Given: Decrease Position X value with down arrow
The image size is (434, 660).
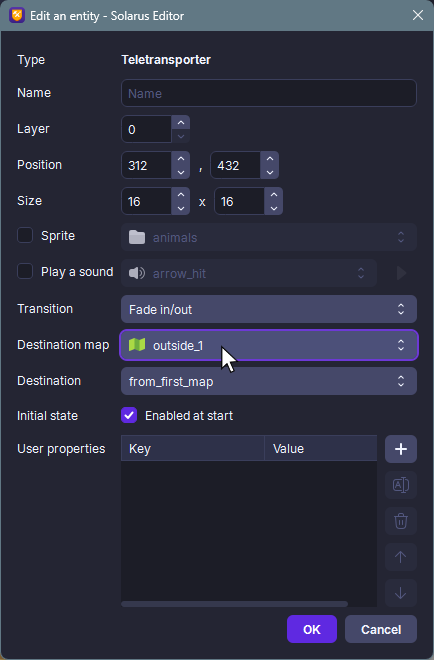Looking at the screenshot, I should (181, 172).
